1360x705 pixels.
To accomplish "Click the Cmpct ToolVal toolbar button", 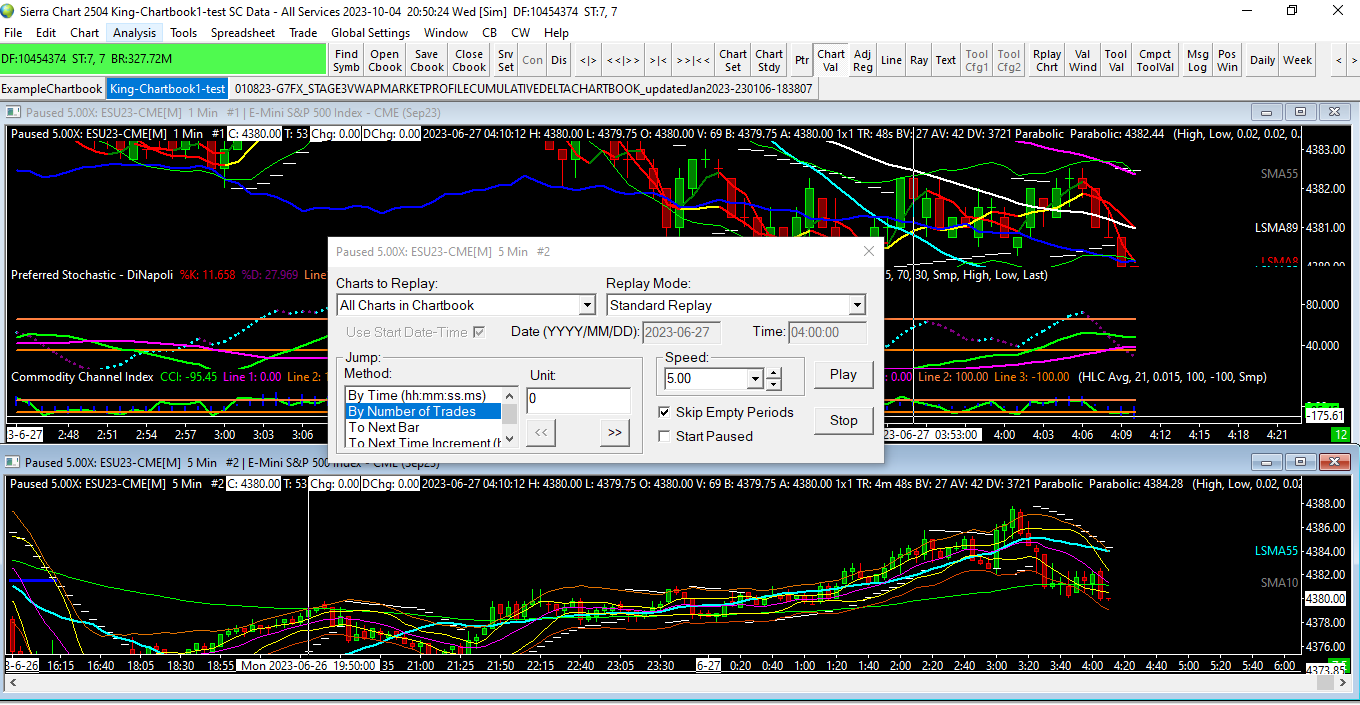I will (x=1155, y=60).
